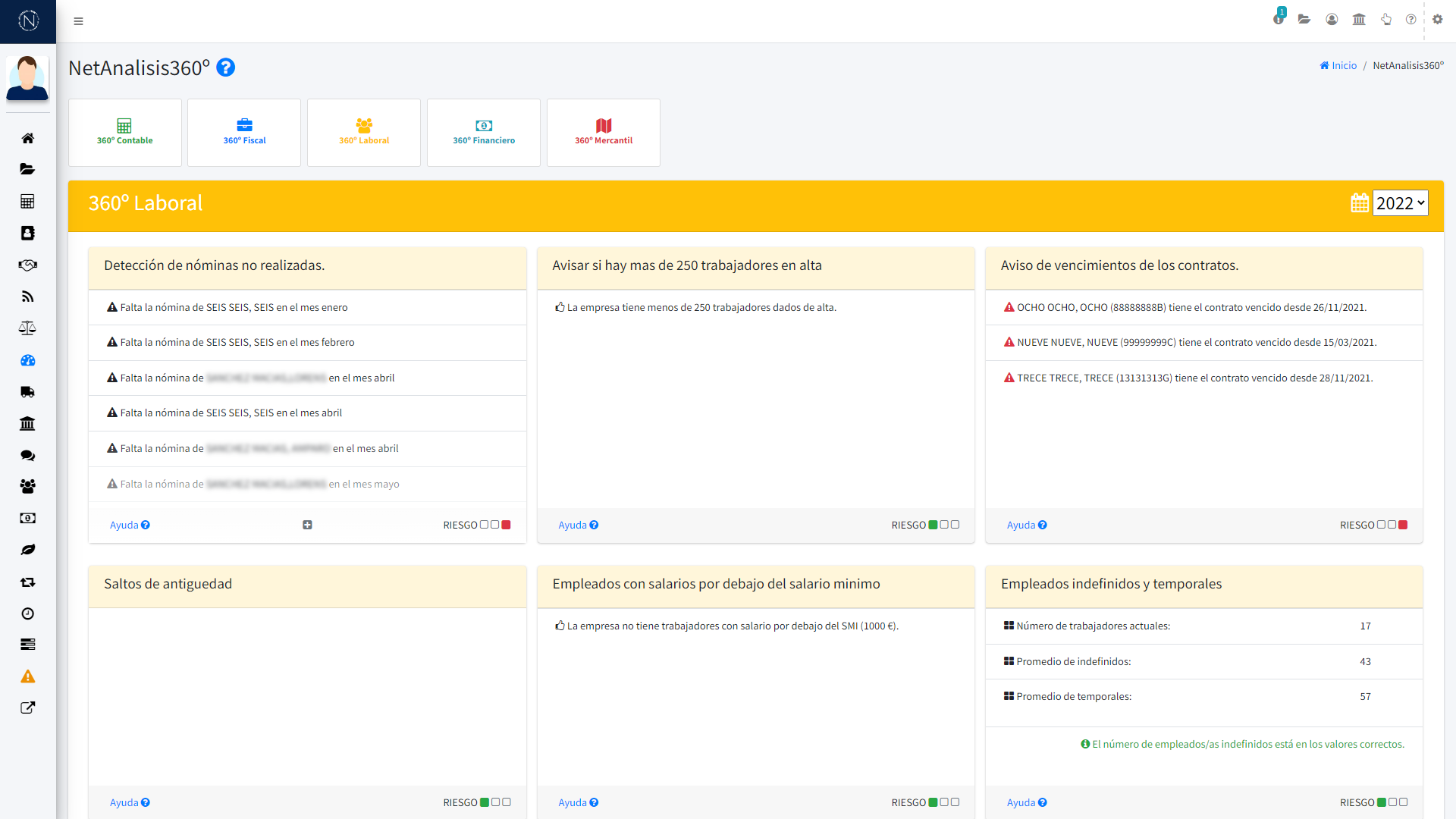Switch to the 360° Mercantil tab
Image resolution: width=1456 pixels, height=819 pixels.
(604, 132)
